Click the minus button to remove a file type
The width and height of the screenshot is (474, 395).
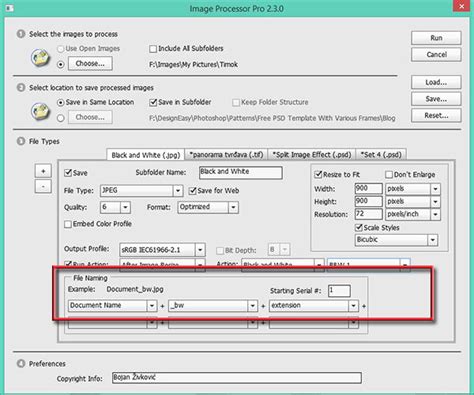click(43, 186)
